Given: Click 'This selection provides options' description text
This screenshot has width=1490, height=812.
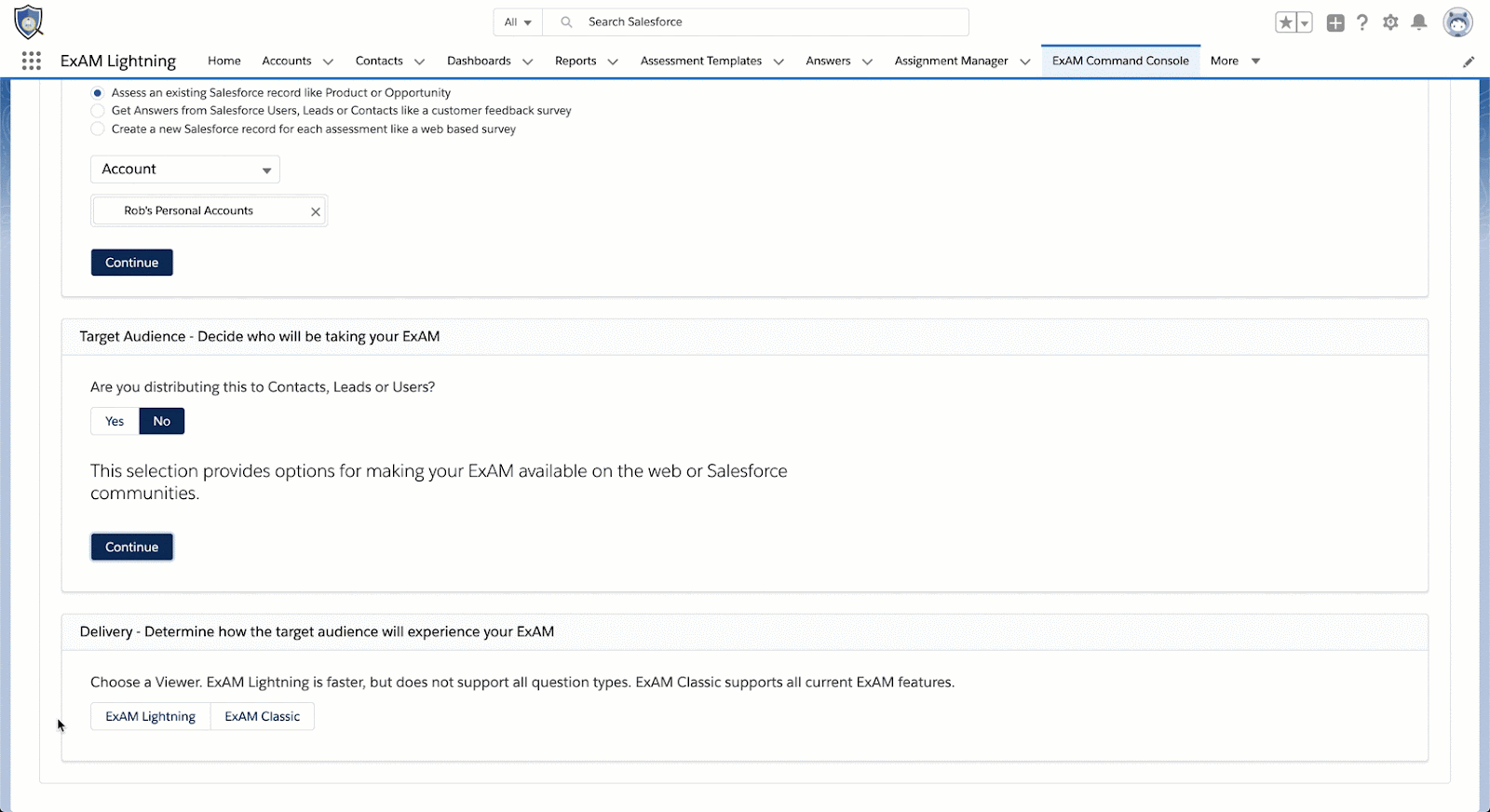Looking at the screenshot, I should click(x=439, y=481).
